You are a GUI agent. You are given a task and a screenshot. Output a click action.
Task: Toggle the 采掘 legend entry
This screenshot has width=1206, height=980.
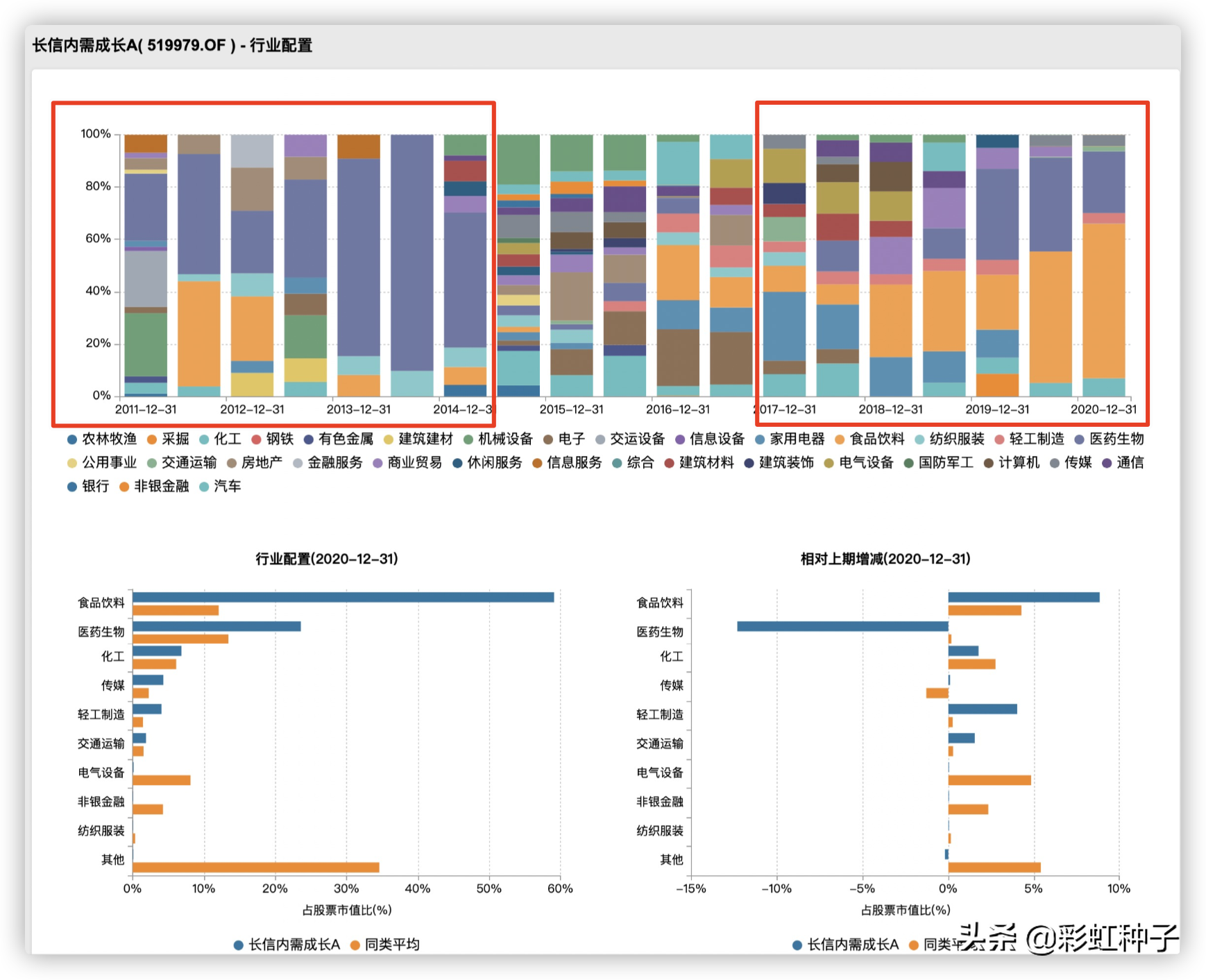tap(168, 439)
